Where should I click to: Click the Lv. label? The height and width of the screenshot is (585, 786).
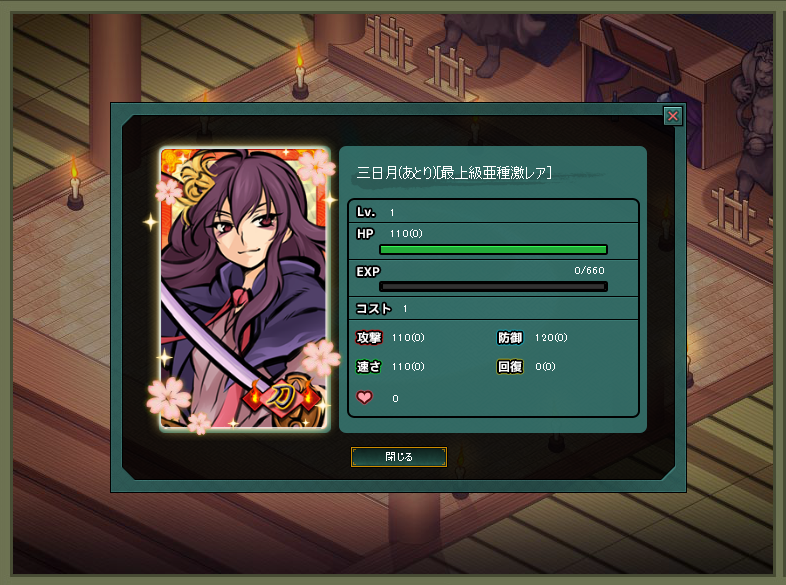coord(366,212)
